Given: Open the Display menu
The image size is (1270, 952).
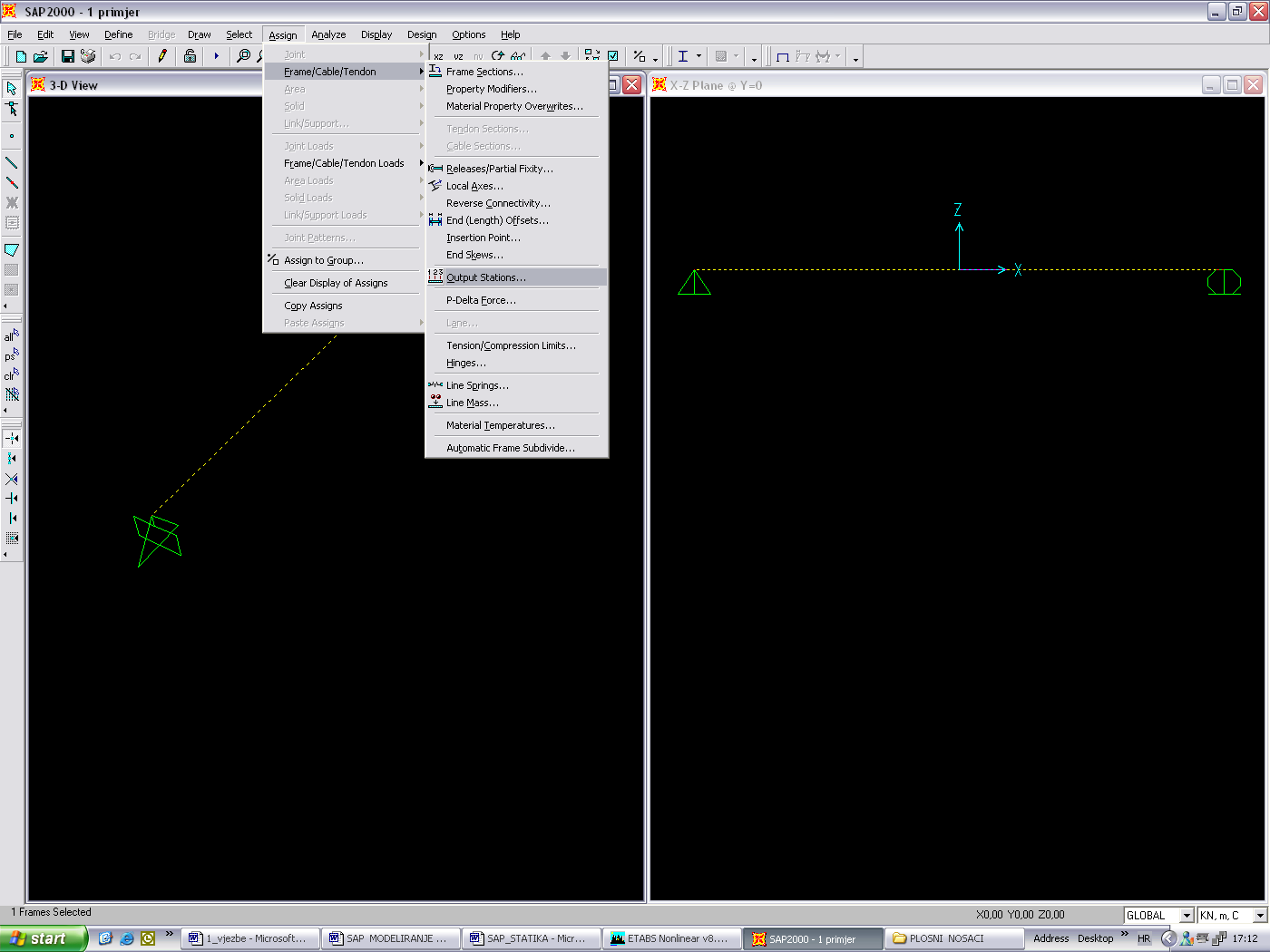Looking at the screenshot, I should (x=376, y=34).
